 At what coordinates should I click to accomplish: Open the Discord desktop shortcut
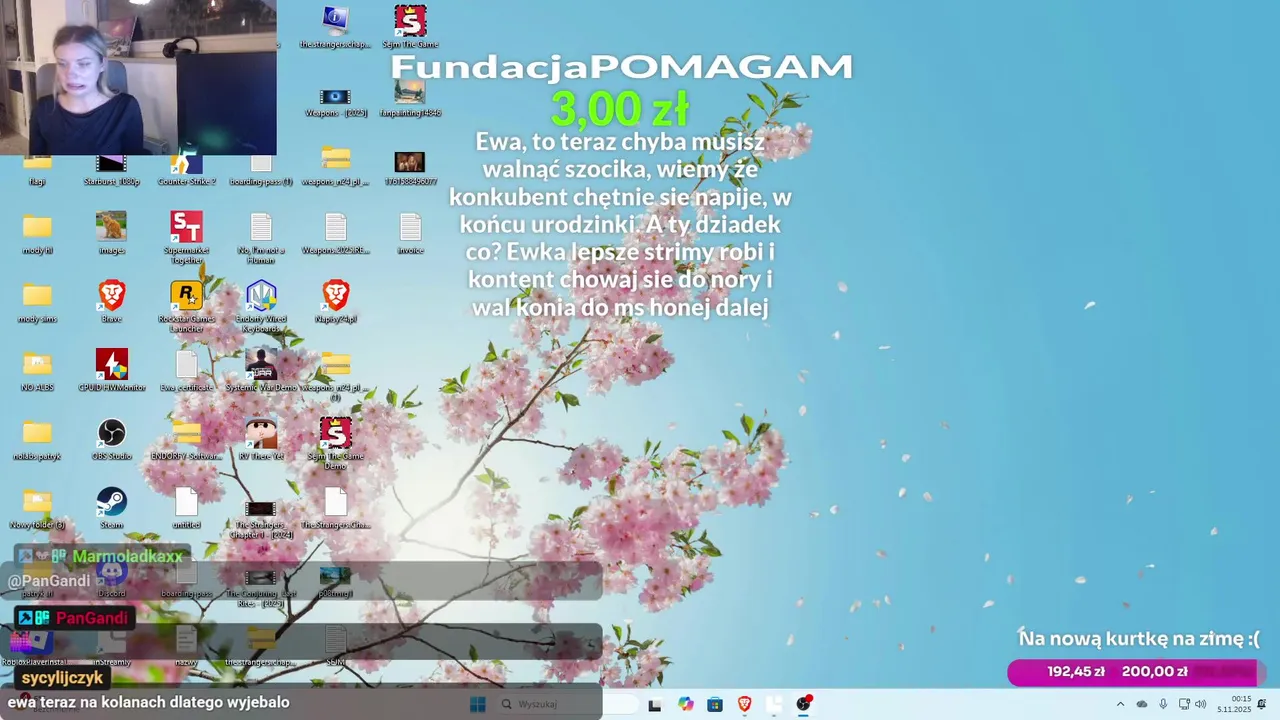click(x=111, y=577)
